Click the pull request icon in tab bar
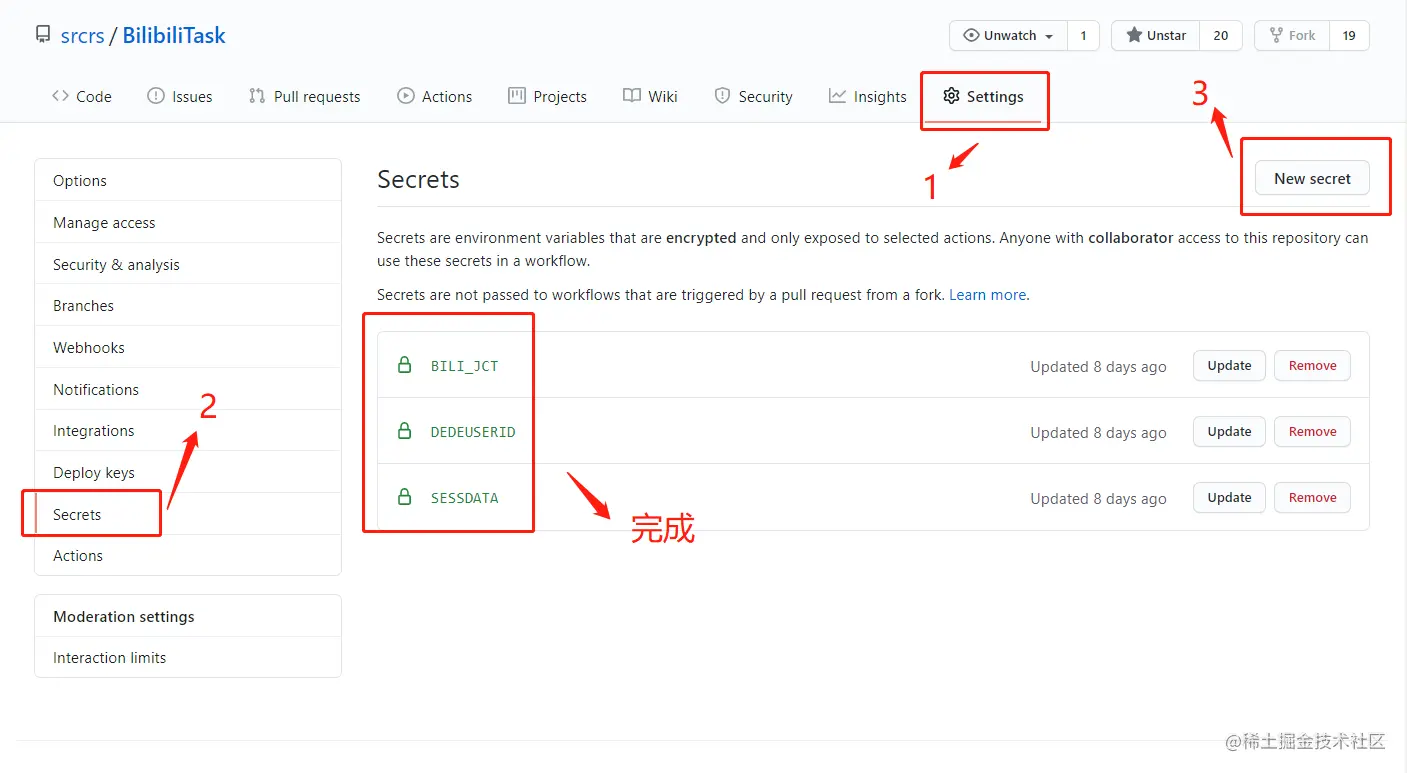Viewport: 1407px width, 773px height. (x=257, y=96)
